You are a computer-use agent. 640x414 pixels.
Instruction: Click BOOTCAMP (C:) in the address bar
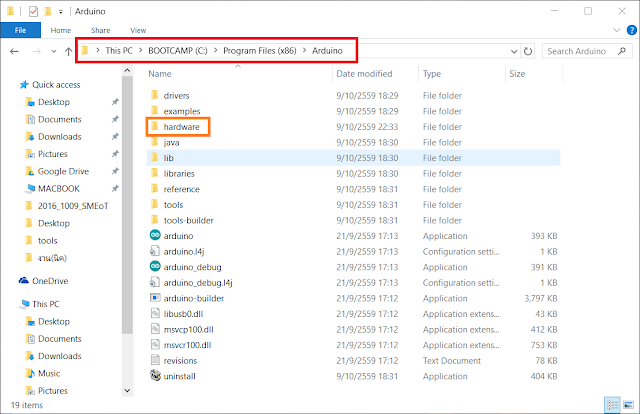click(x=178, y=51)
